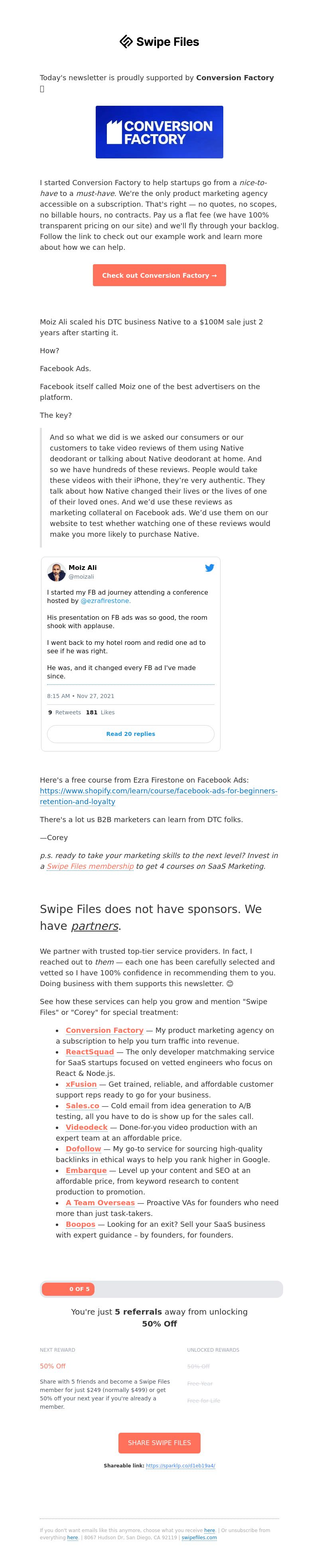
Task: Open Moiz Ali's profile avatar
Action: tap(57, 572)
